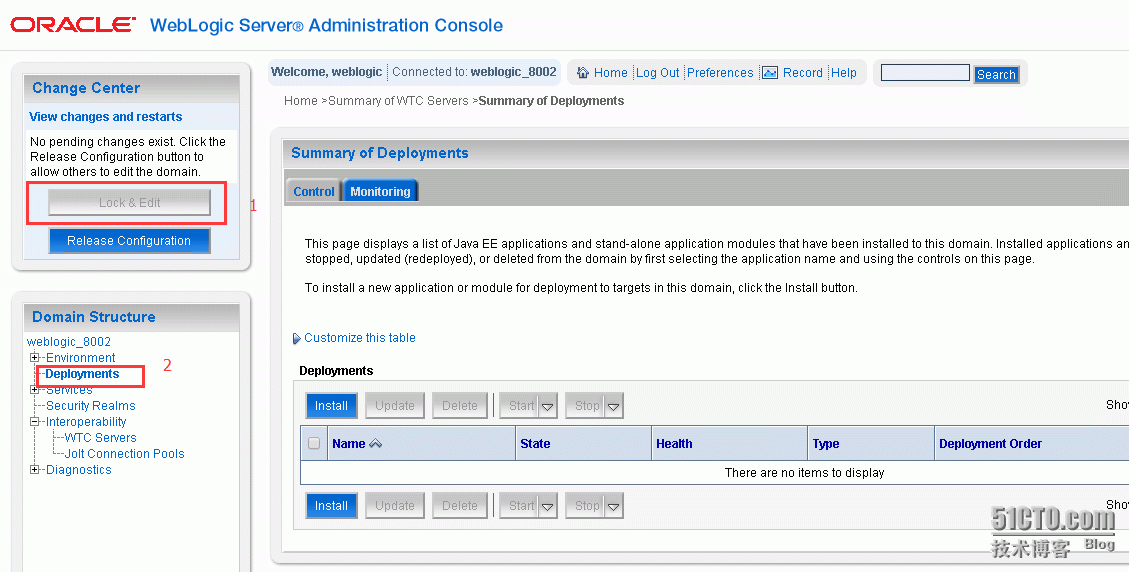
Task: Click the bottom Delete button
Action: coord(460,506)
